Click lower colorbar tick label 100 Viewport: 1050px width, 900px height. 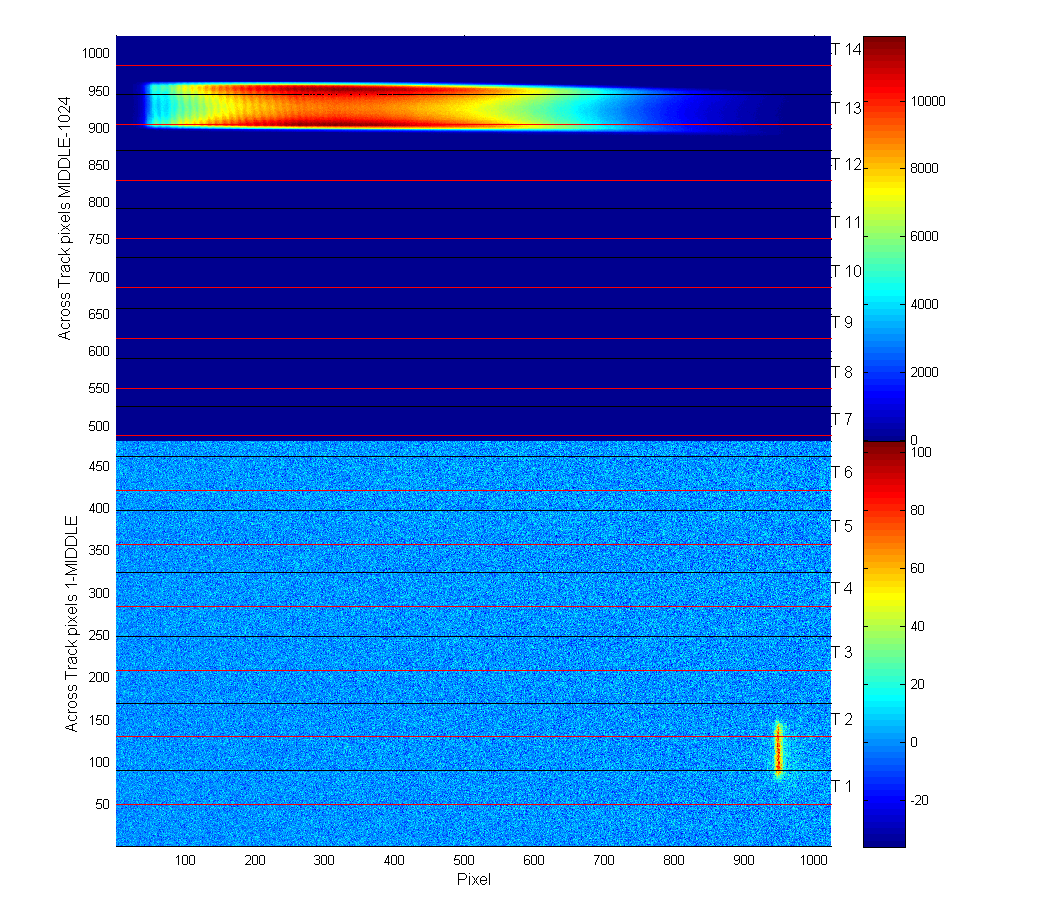921,453
